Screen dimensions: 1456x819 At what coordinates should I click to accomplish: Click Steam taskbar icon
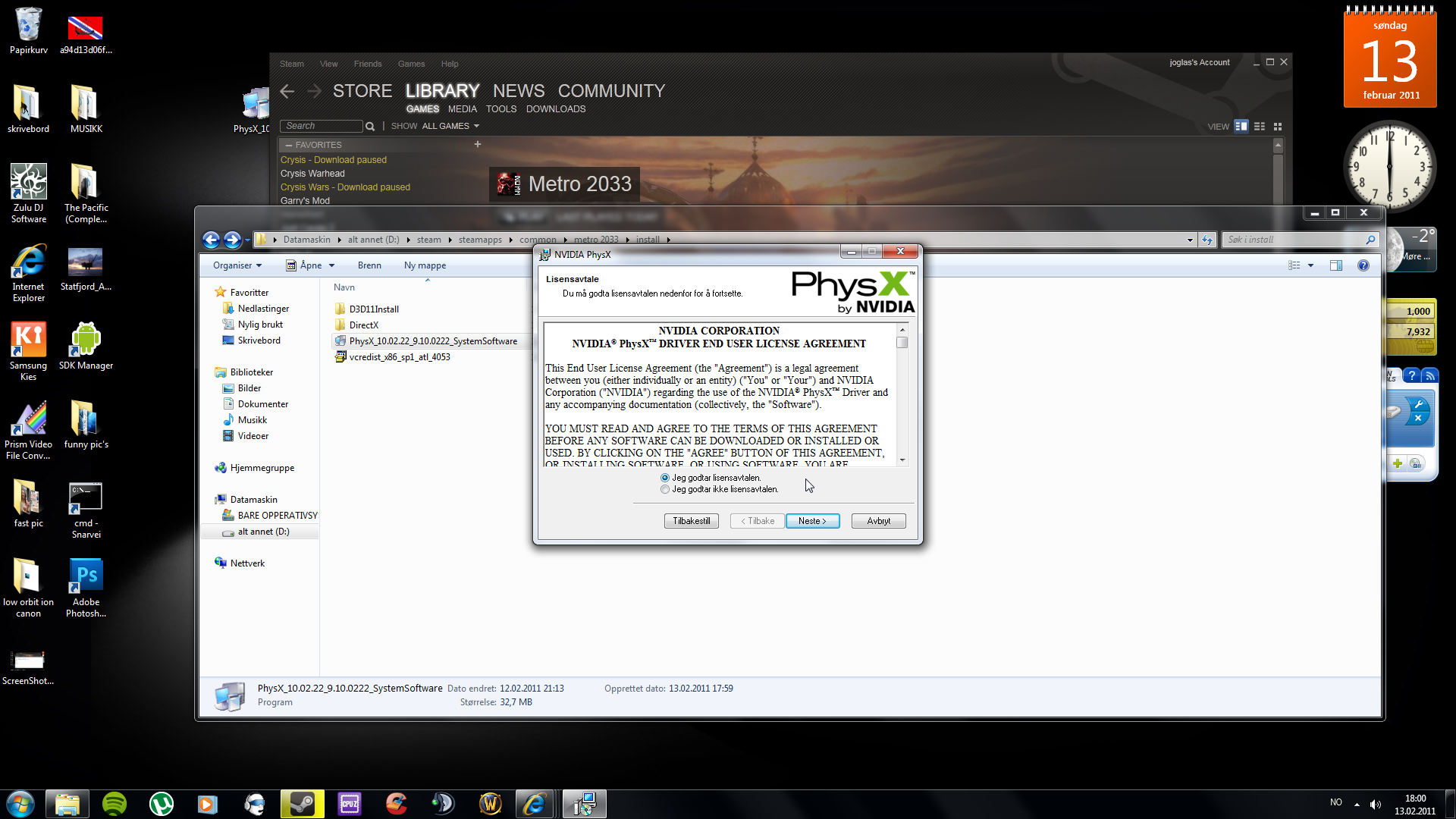point(302,804)
